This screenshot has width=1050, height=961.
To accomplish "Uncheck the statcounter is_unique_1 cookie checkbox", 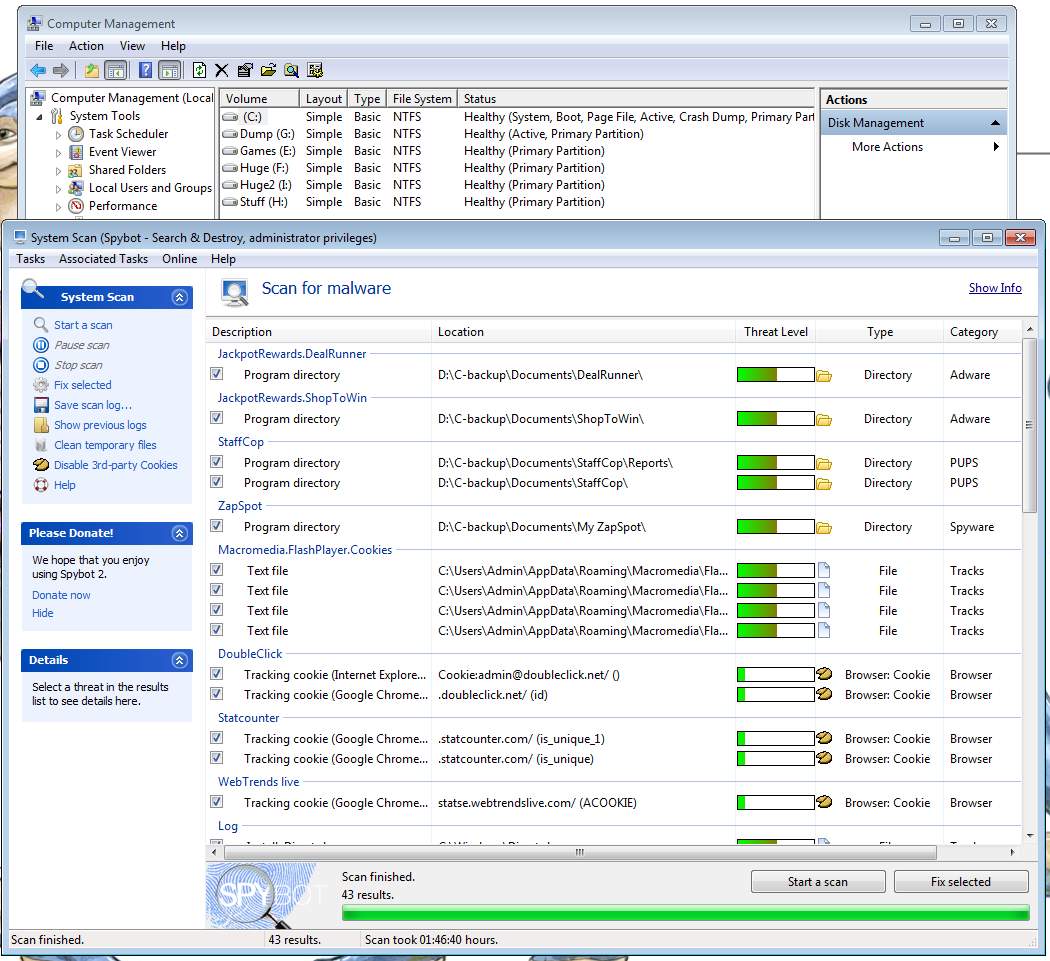I will [x=216, y=737].
